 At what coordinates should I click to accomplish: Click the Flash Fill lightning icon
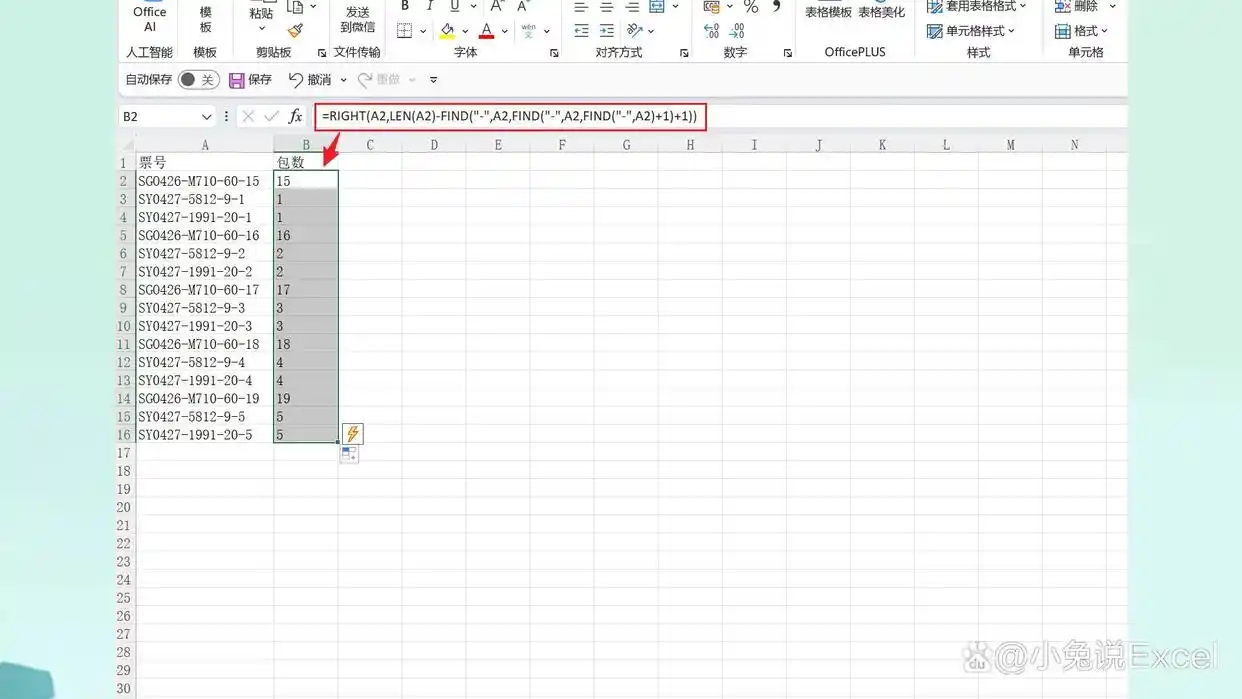click(x=352, y=434)
